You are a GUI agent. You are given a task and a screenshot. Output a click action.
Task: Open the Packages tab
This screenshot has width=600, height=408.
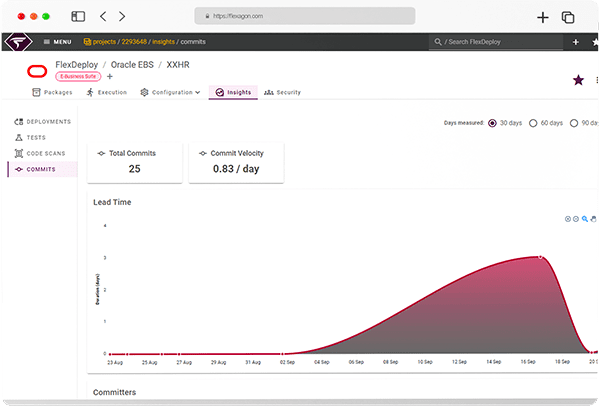52,92
